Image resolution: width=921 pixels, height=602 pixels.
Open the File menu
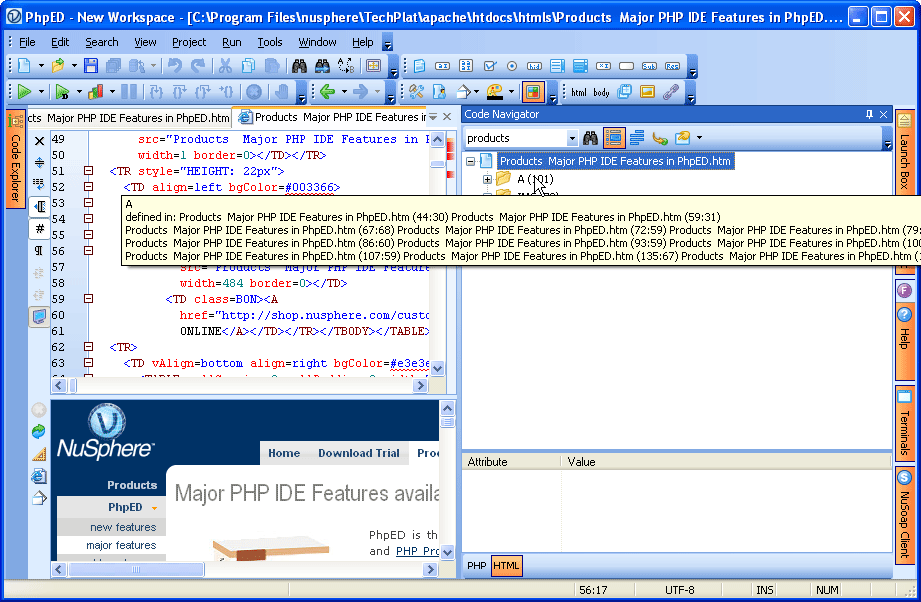click(x=27, y=42)
